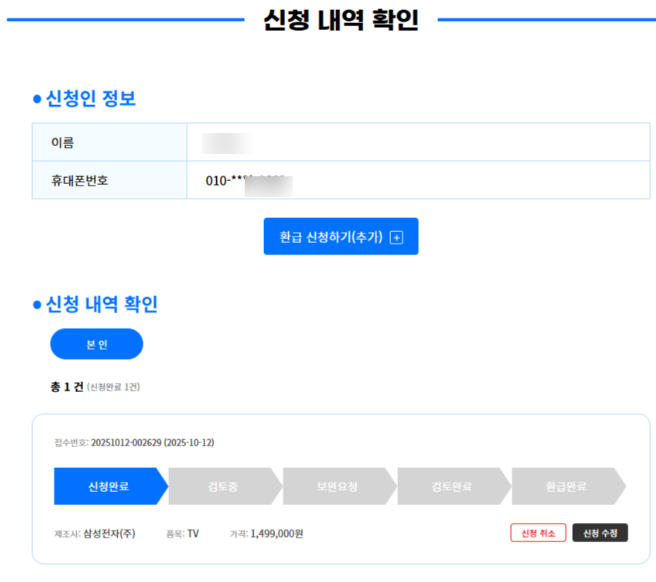Click the 검토완료 progress step
The image size is (656, 582).
point(454,486)
